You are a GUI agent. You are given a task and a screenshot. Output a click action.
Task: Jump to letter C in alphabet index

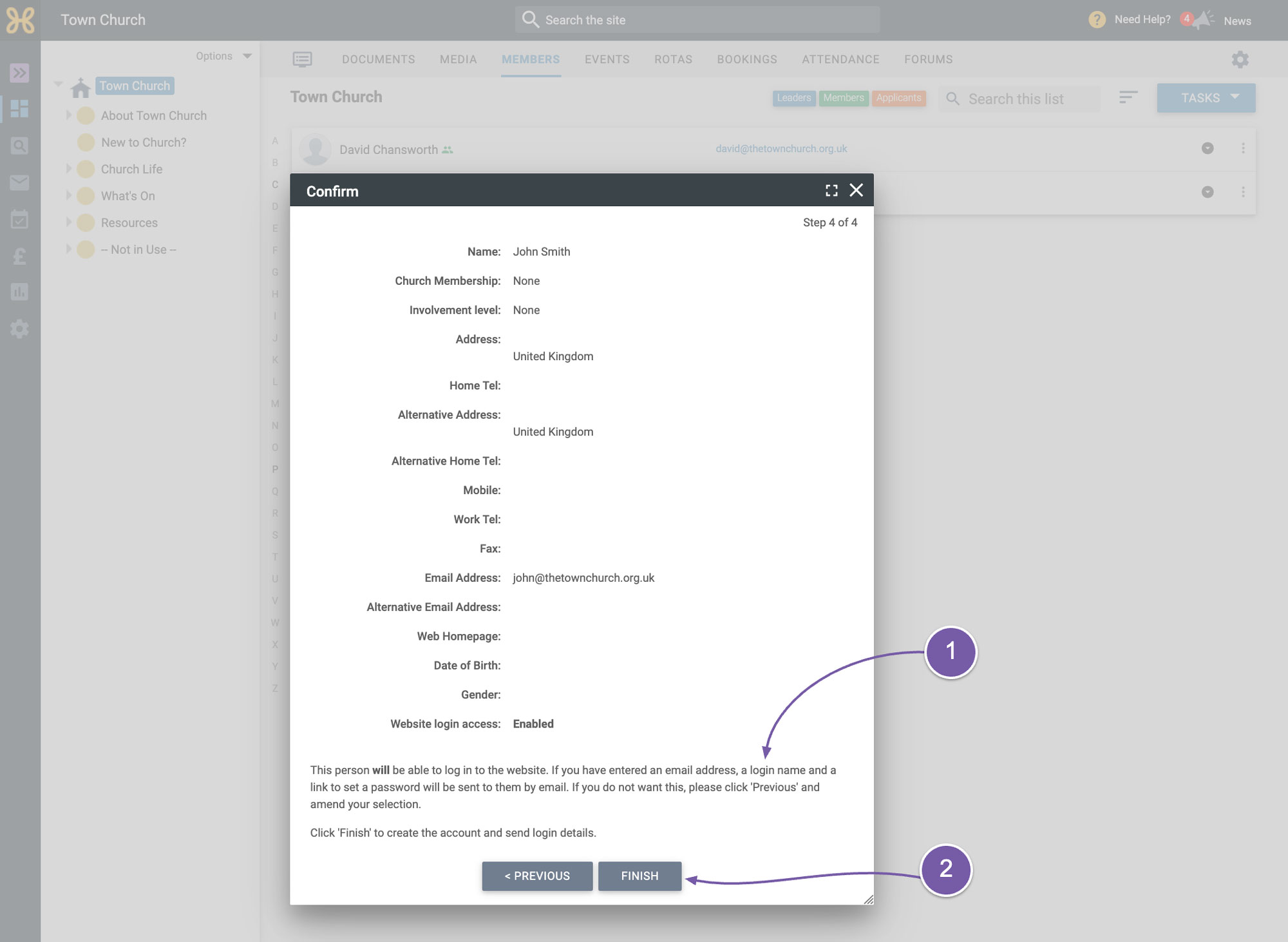[x=275, y=184]
